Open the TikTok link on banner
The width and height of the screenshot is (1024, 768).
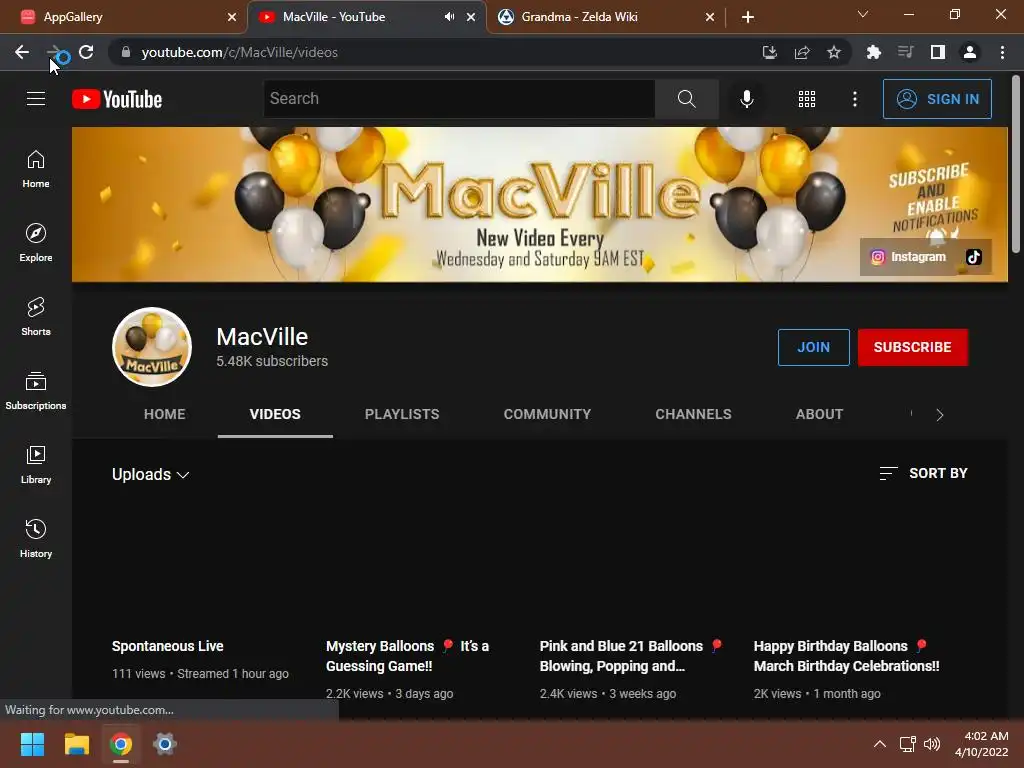(x=974, y=257)
